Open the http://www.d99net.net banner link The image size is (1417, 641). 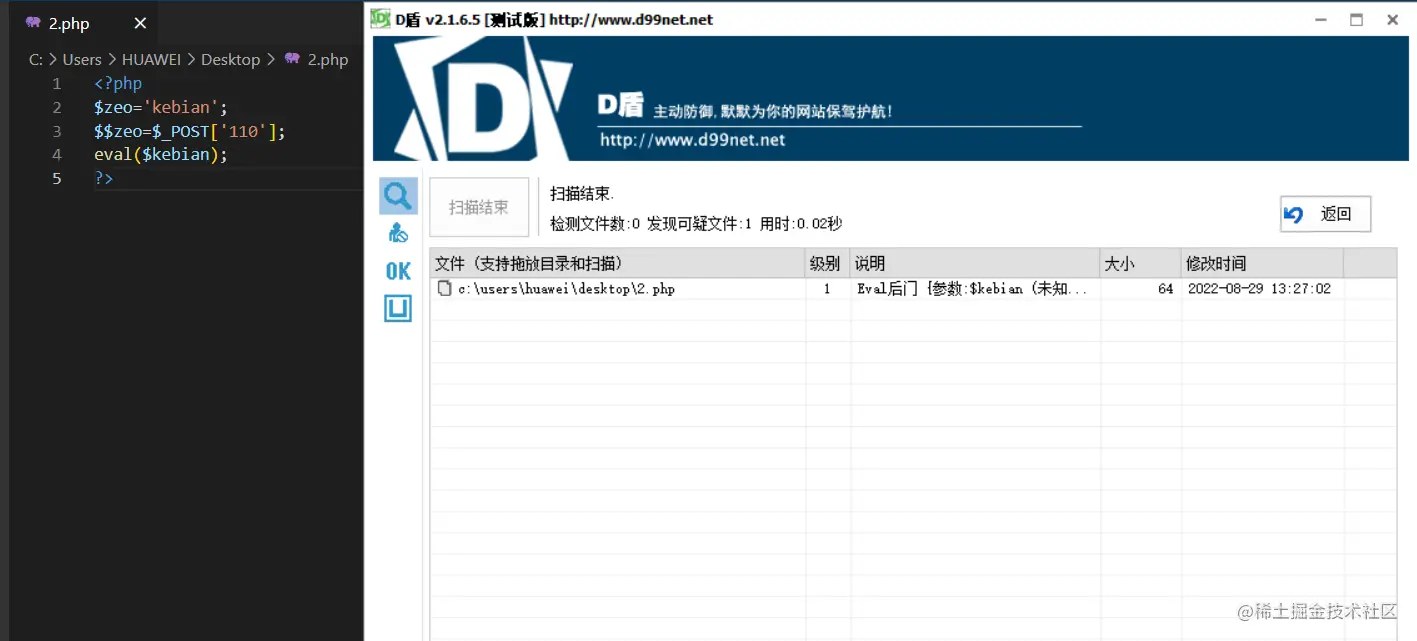692,140
